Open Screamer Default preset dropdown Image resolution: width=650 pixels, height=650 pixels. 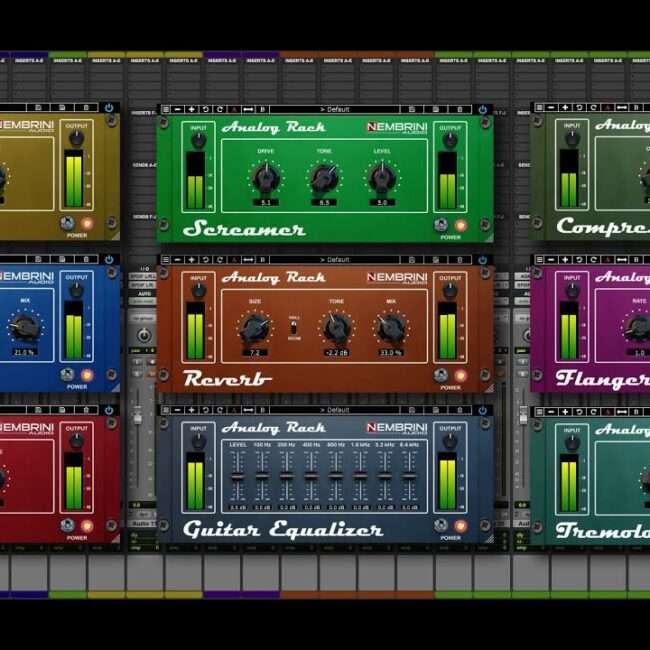pyautogui.click(x=335, y=109)
